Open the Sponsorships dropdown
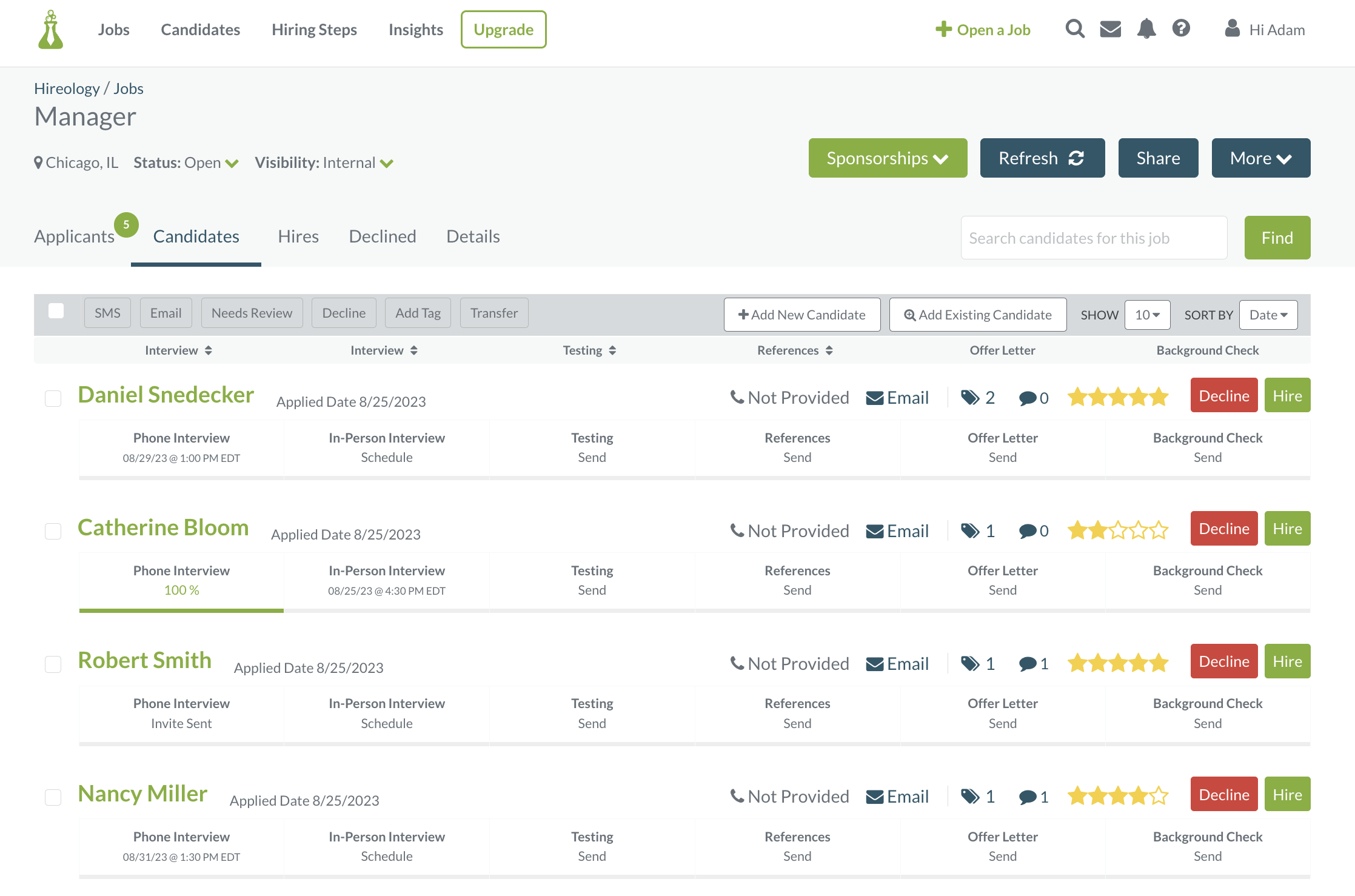The height and width of the screenshot is (896, 1355). coord(887,158)
